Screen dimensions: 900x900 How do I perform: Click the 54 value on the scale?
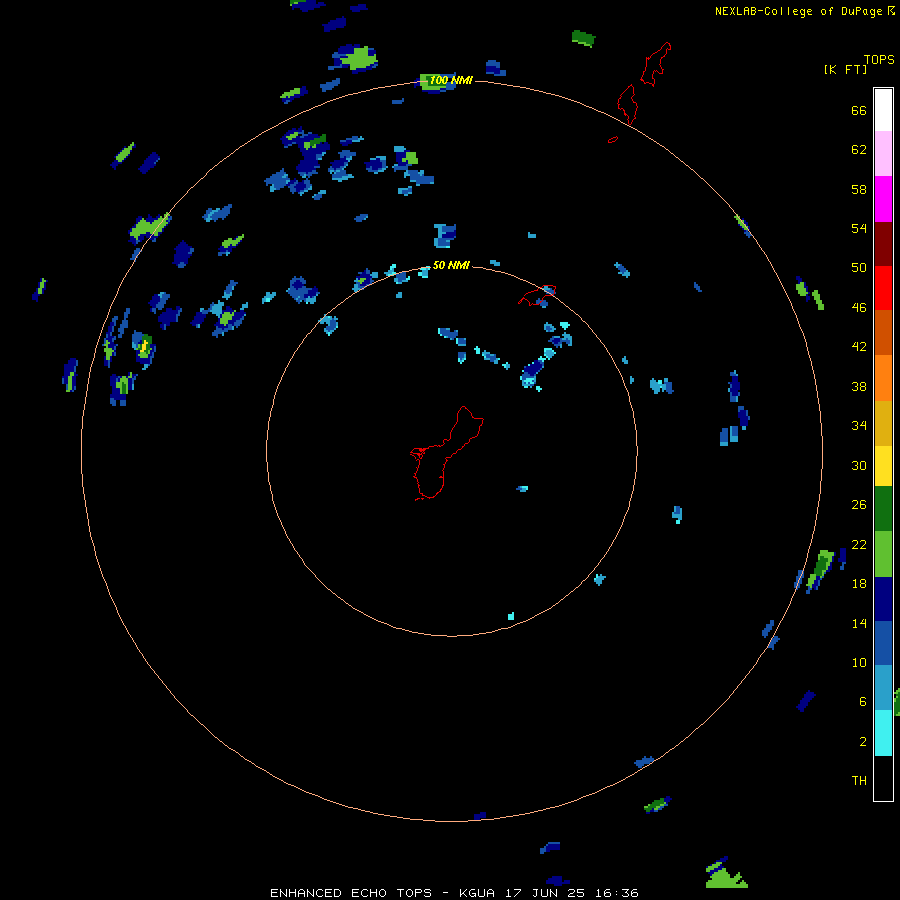(859, 228)
